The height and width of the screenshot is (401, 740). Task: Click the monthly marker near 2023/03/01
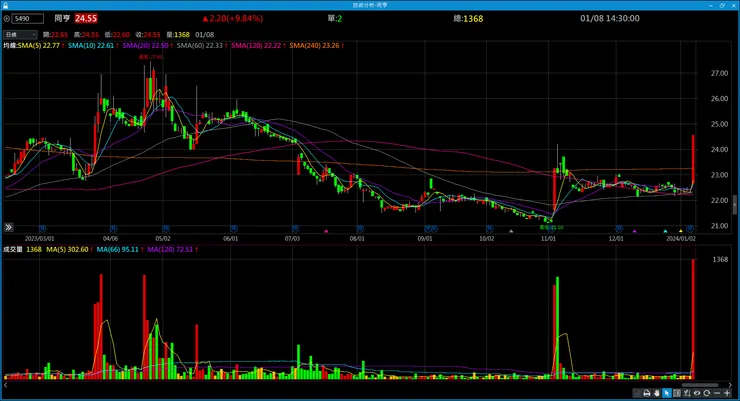click(42, 229)
